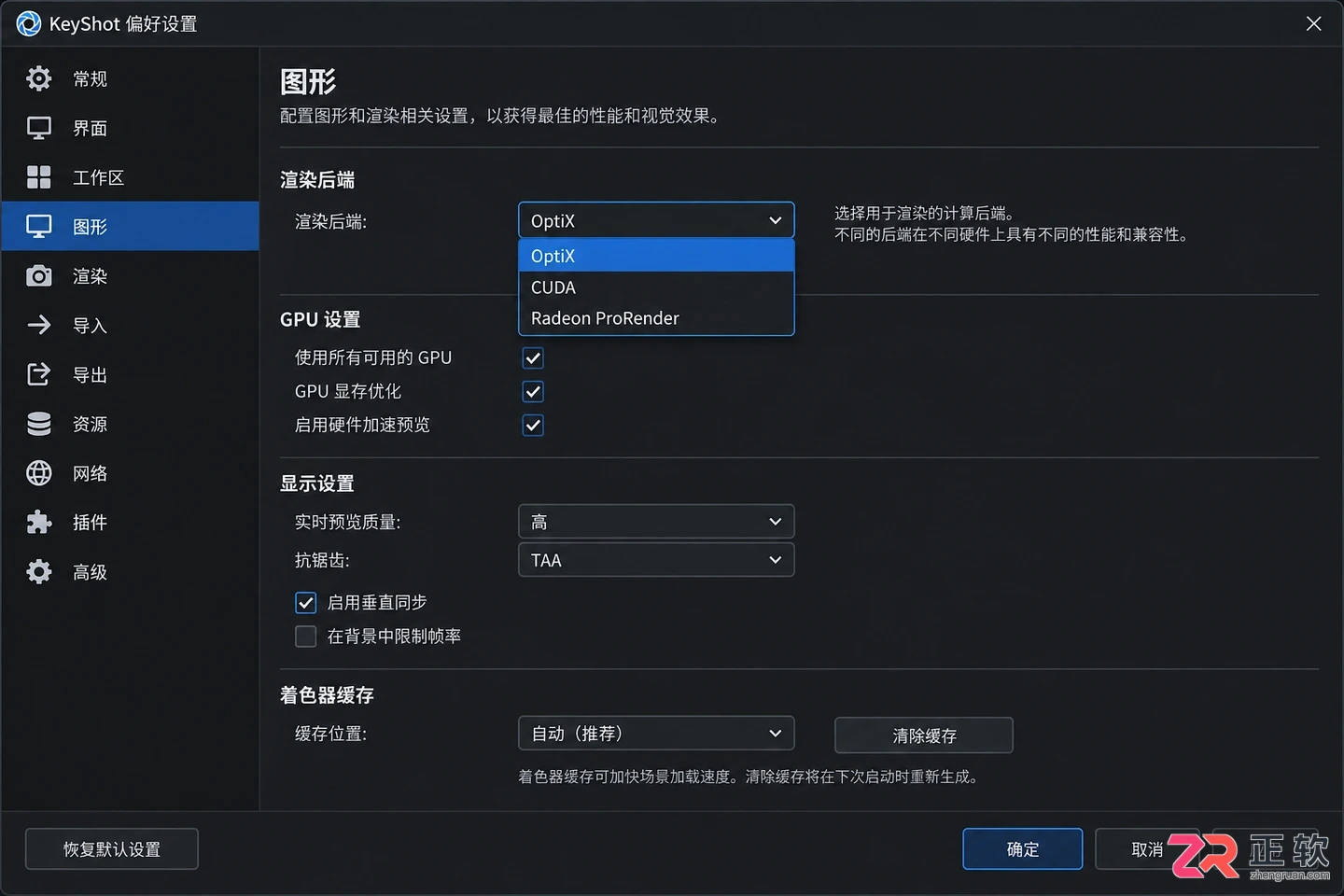Toggle GPU 显存优化 checkbox
Image resolution: width=1344 pixels, height=896 pixels.
(533, 392)
